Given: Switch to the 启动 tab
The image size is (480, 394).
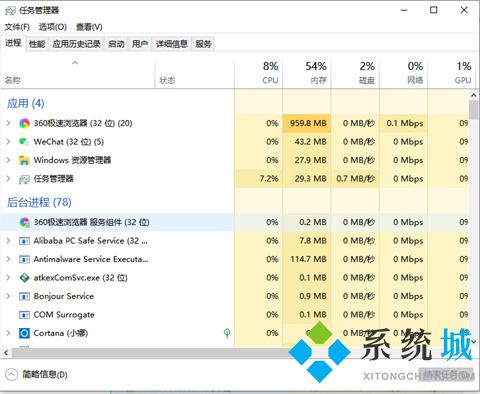Looking at the screenshot, I should (116, 44).
